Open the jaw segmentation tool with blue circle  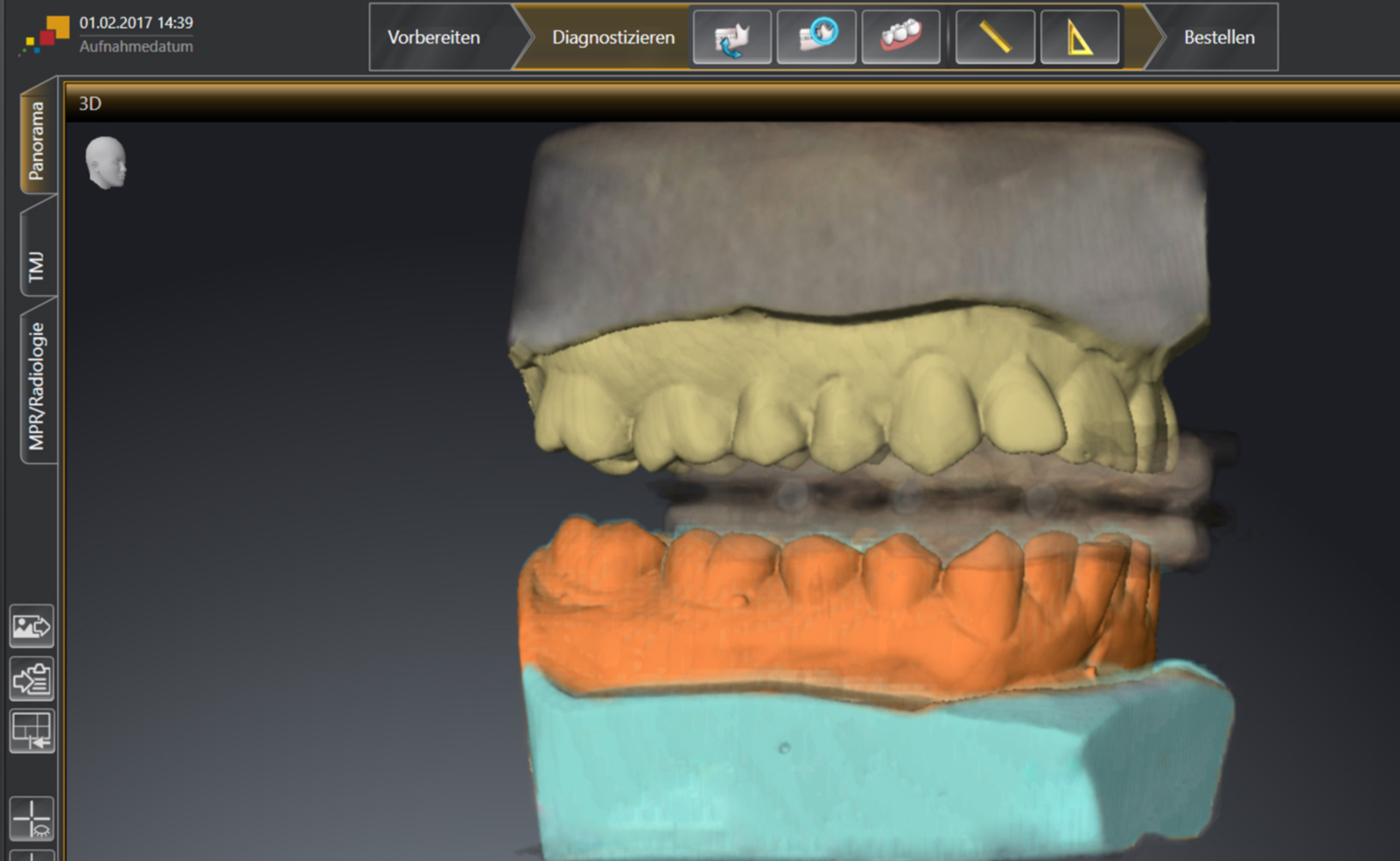pos(816,37)
